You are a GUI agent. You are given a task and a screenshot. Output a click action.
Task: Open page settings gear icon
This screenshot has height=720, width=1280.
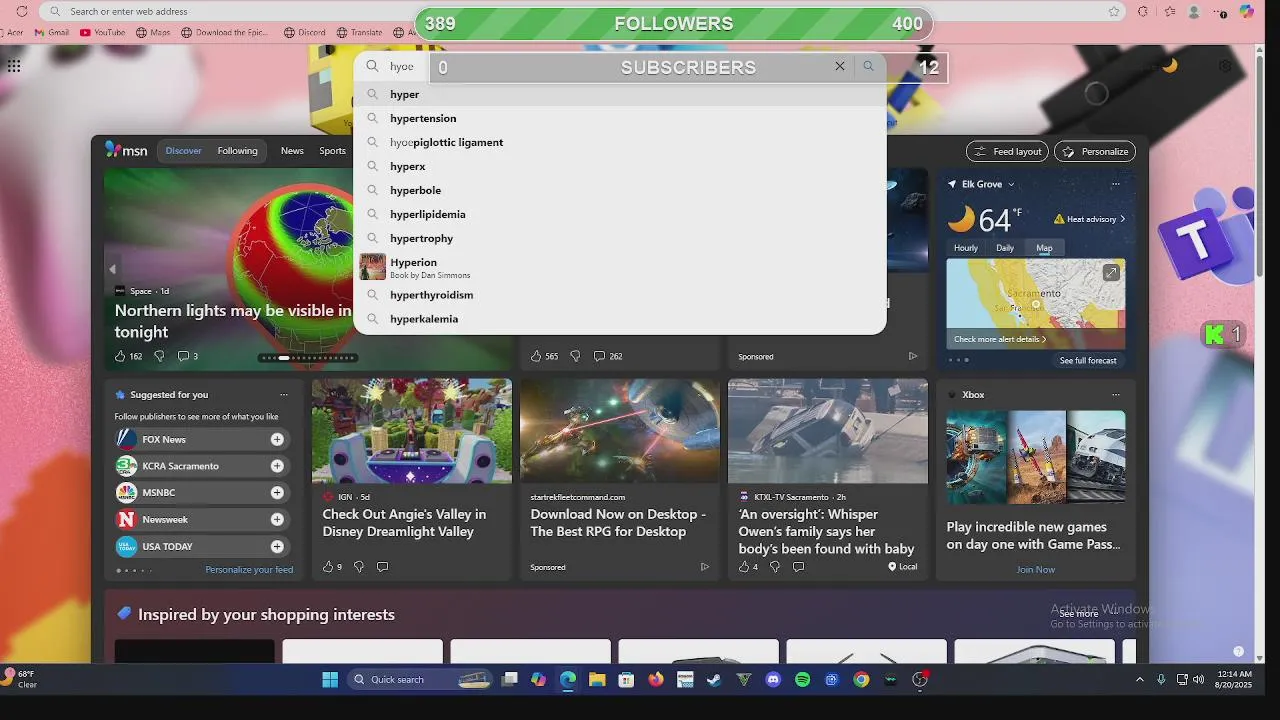pyautogui.click(x=1225, y=66)
